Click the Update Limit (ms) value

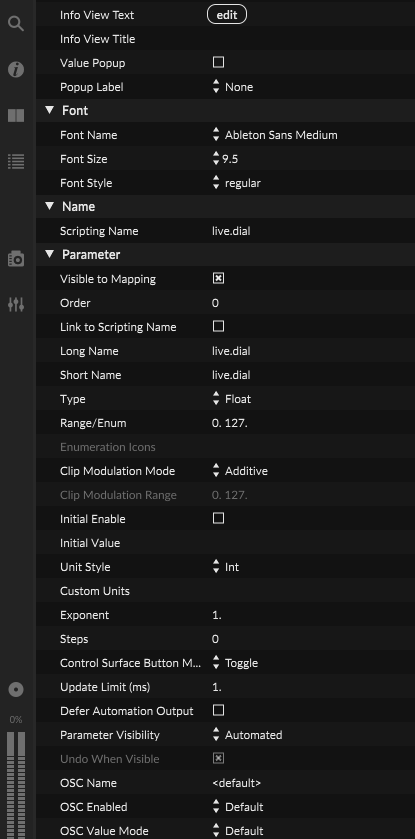coord(217,687)
